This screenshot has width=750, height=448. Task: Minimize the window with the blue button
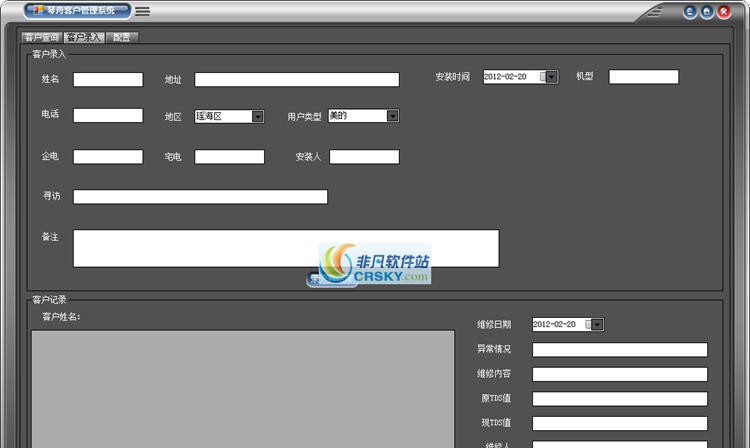click(690, 12)
